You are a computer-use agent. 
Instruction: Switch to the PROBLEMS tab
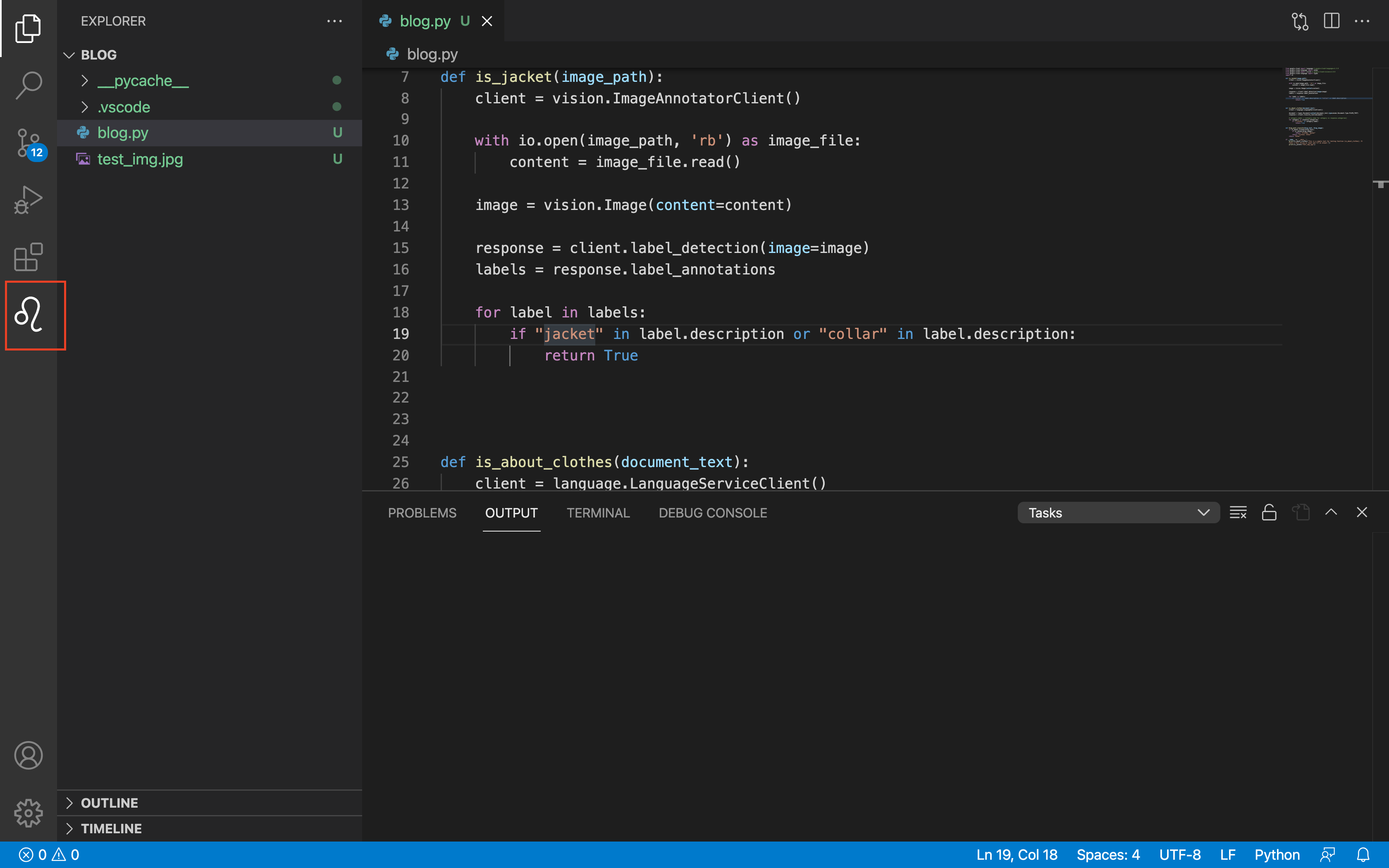click(422, 513)
